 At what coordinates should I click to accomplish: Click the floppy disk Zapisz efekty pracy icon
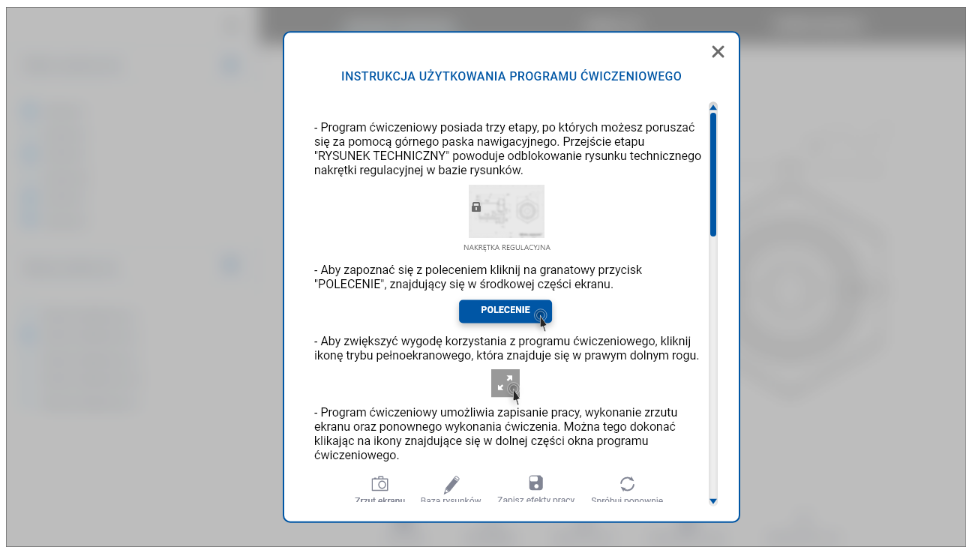536,483
